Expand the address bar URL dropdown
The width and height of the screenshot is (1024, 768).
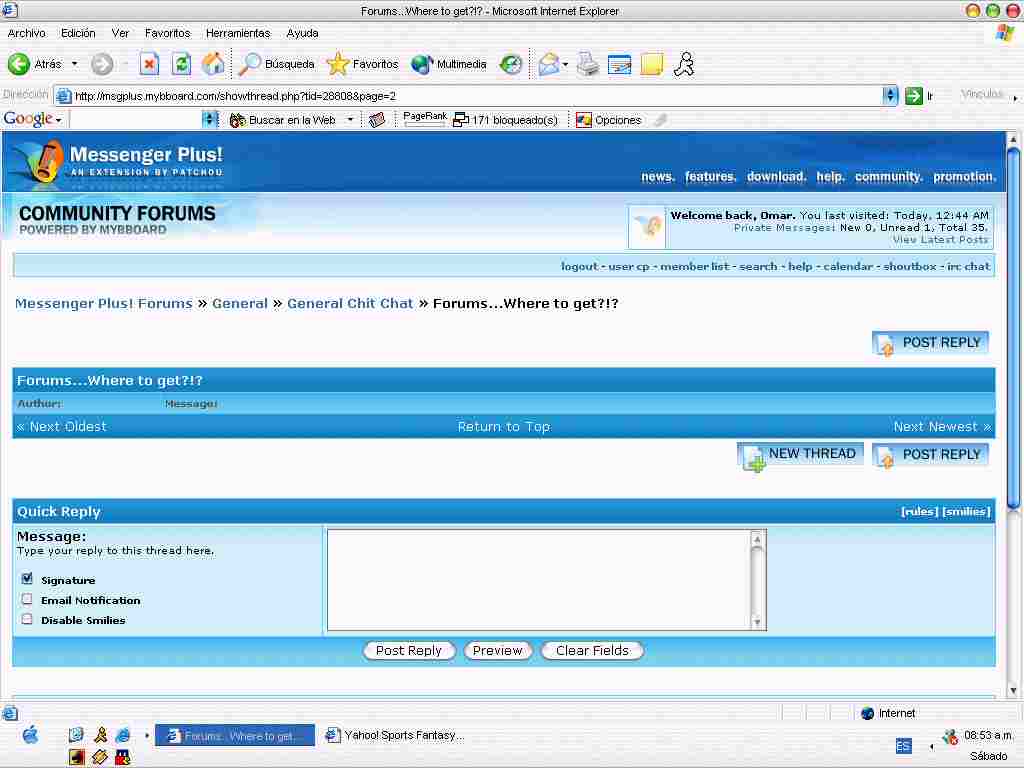890,96
